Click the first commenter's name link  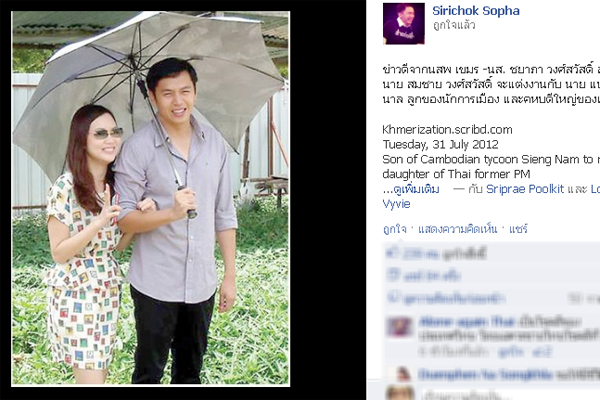point(466,322)
